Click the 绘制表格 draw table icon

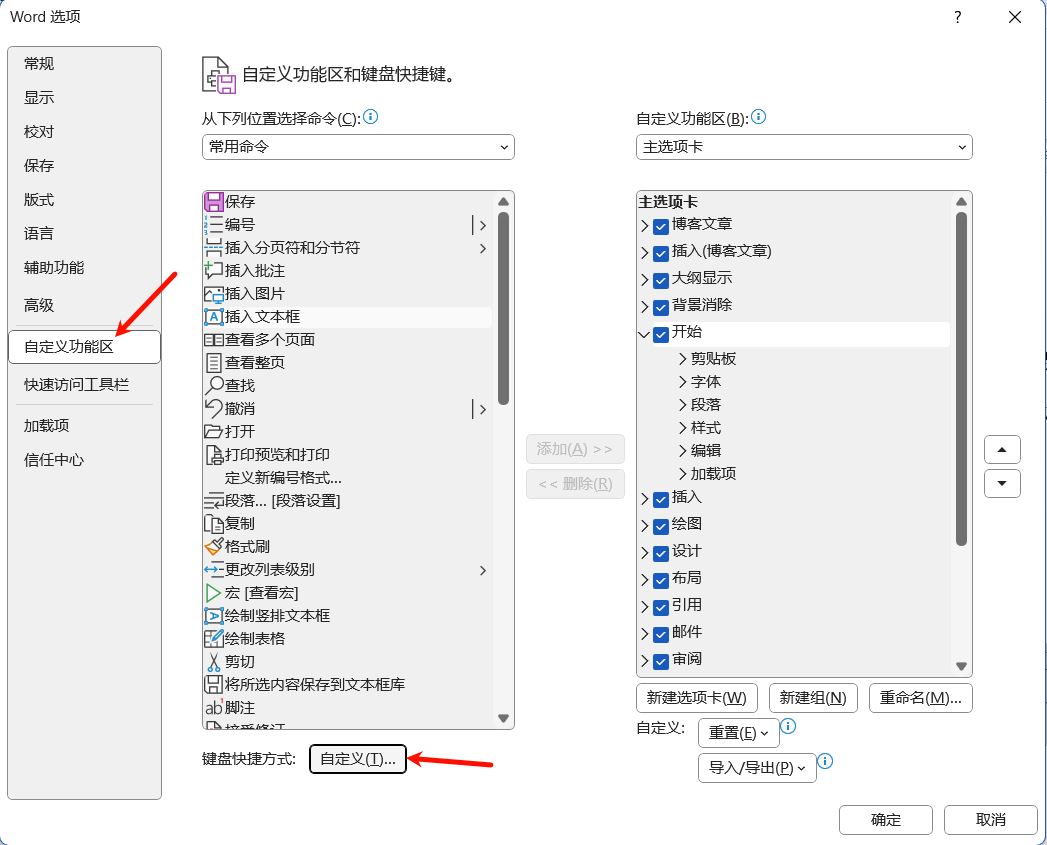(213, 639)
